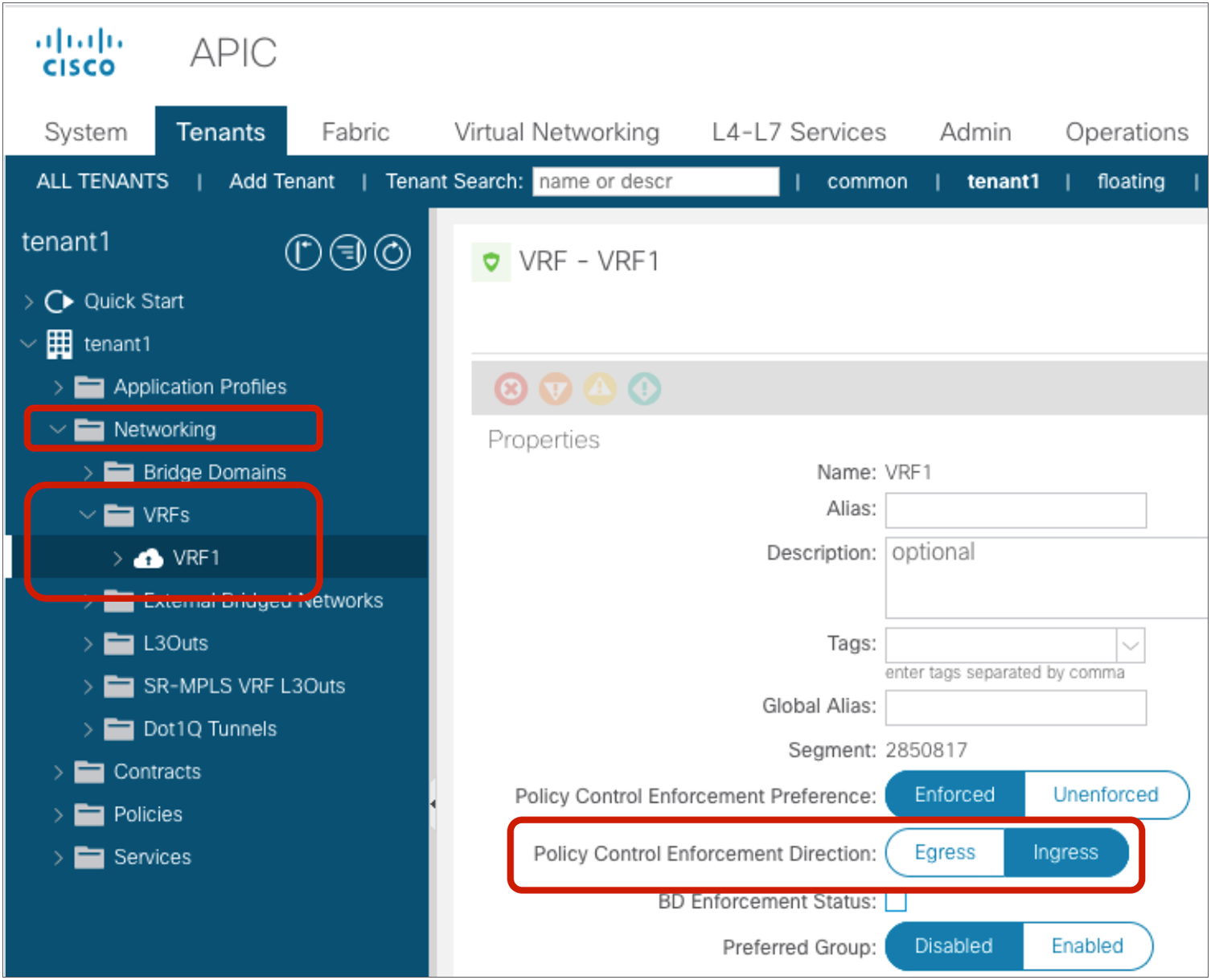
Task: Click the VRF1 cloud icon in tree
Action: click(149, 558)
